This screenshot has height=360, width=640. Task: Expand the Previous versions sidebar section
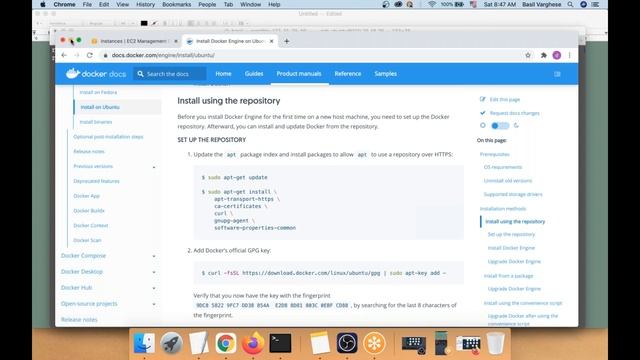click(x=154, y=167)
